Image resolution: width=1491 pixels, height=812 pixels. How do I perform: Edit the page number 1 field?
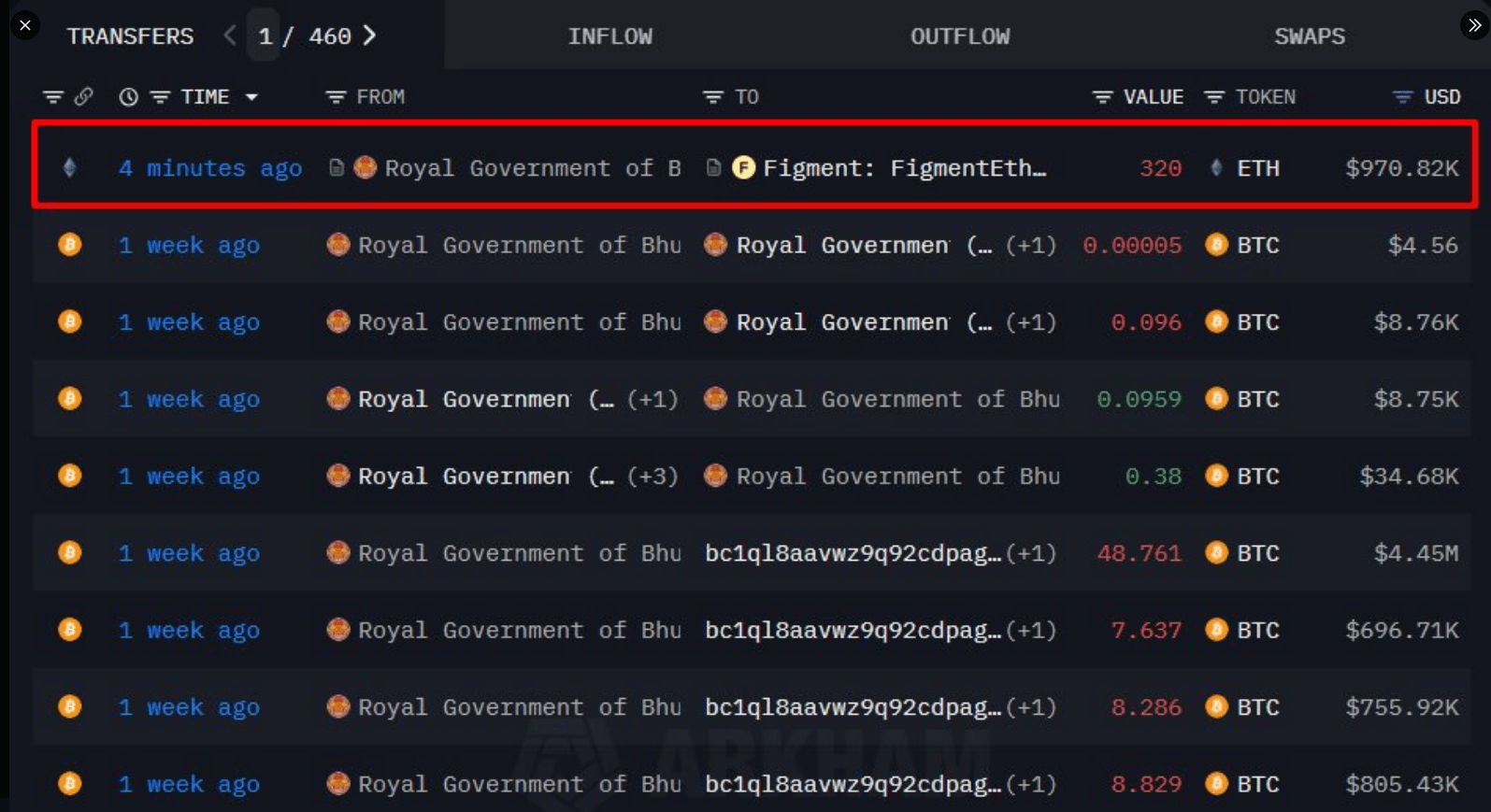pos(265,36)
